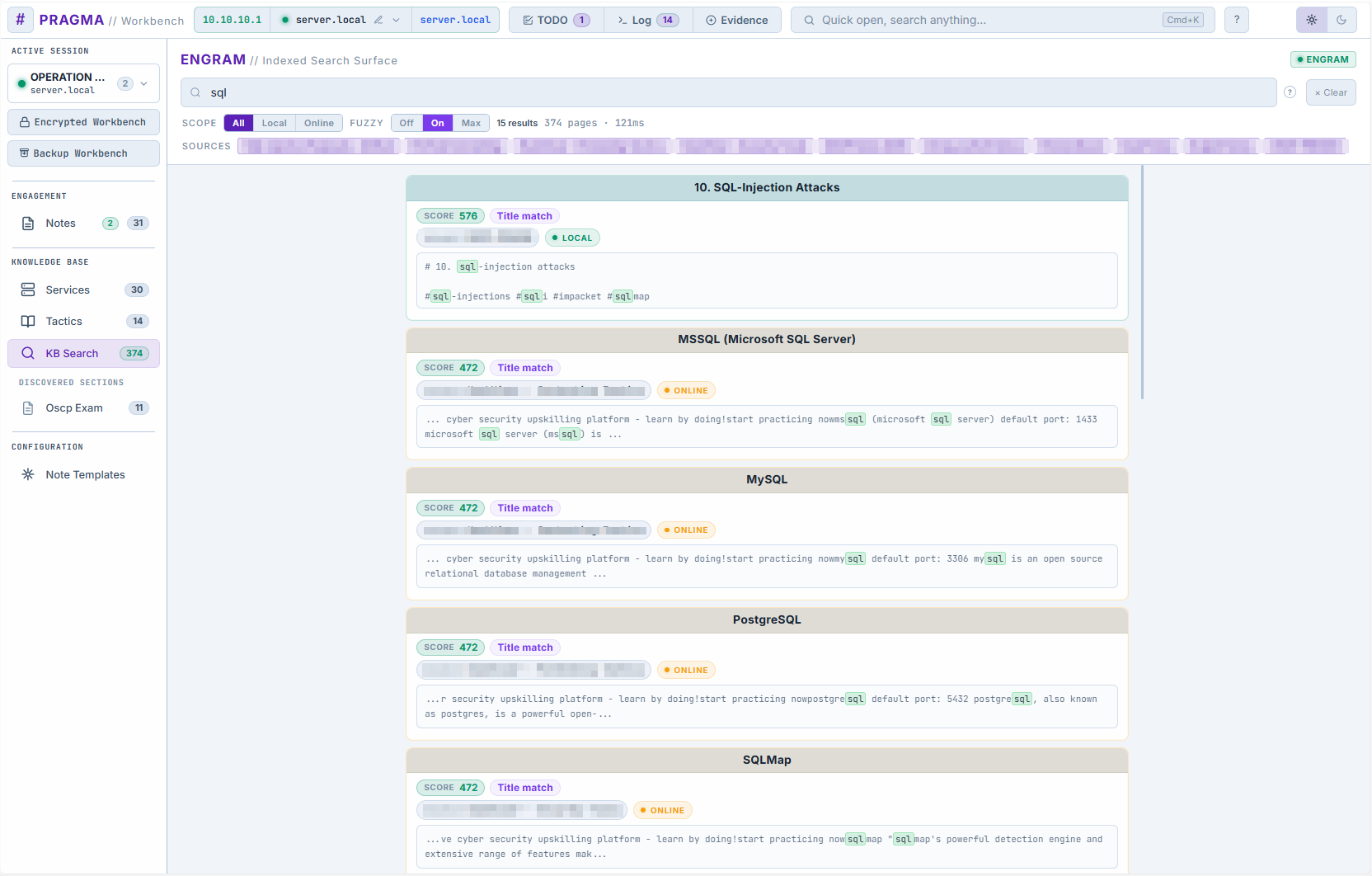Switch to dark theme with moon icon
The image size is (1372, 876).
point(1341,20)
